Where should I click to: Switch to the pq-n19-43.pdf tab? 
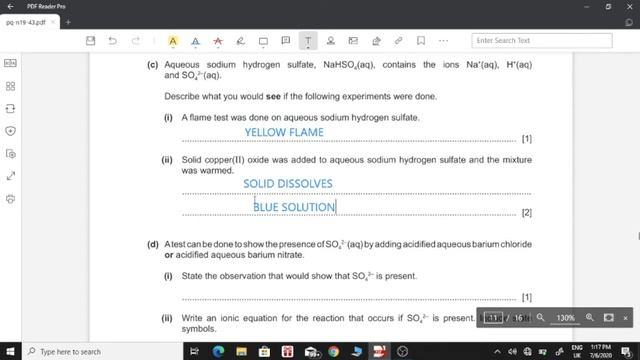26,22
